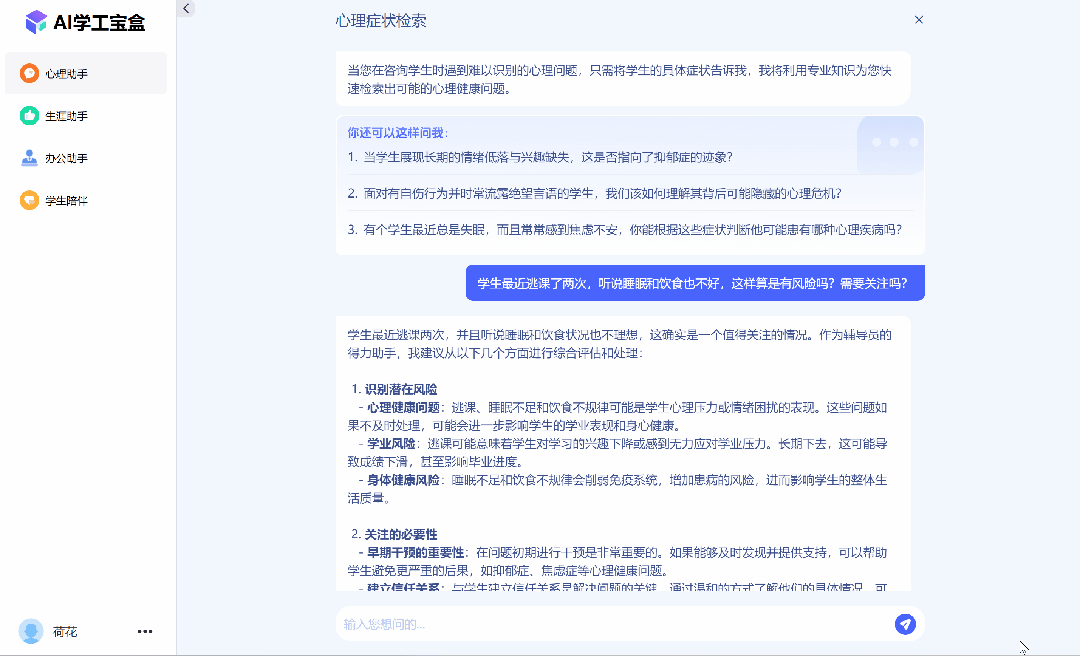Image resolution: width=1080 pixels, height=656 pixels.
Task: Click the AI学工宝盒 cube logo
Action: [36, 22]
